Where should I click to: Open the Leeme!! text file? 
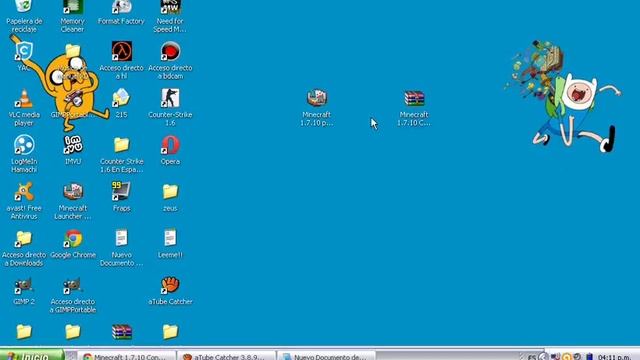[170, 244]
